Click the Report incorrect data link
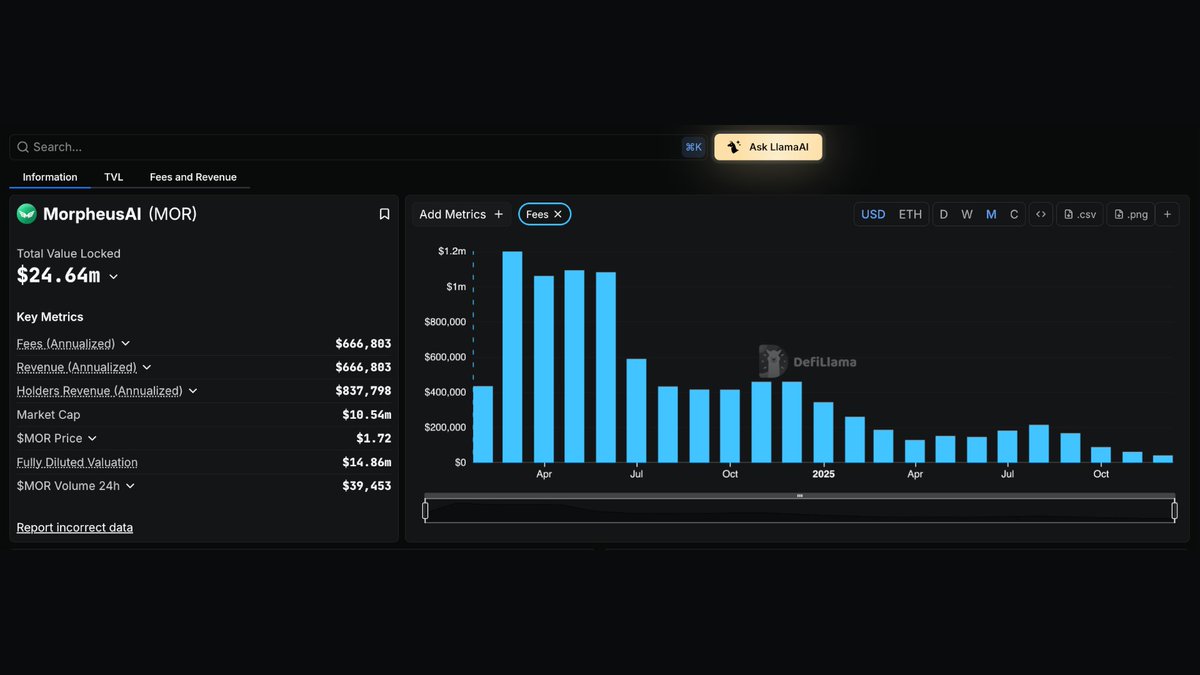Screen dimensions: 1200x675 (74, 527)
